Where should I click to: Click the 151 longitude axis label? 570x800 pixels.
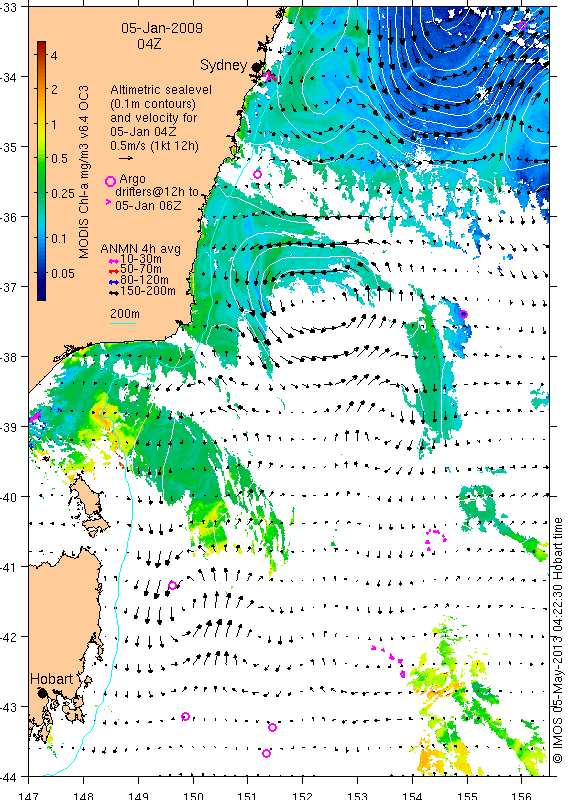coord(247,795)
